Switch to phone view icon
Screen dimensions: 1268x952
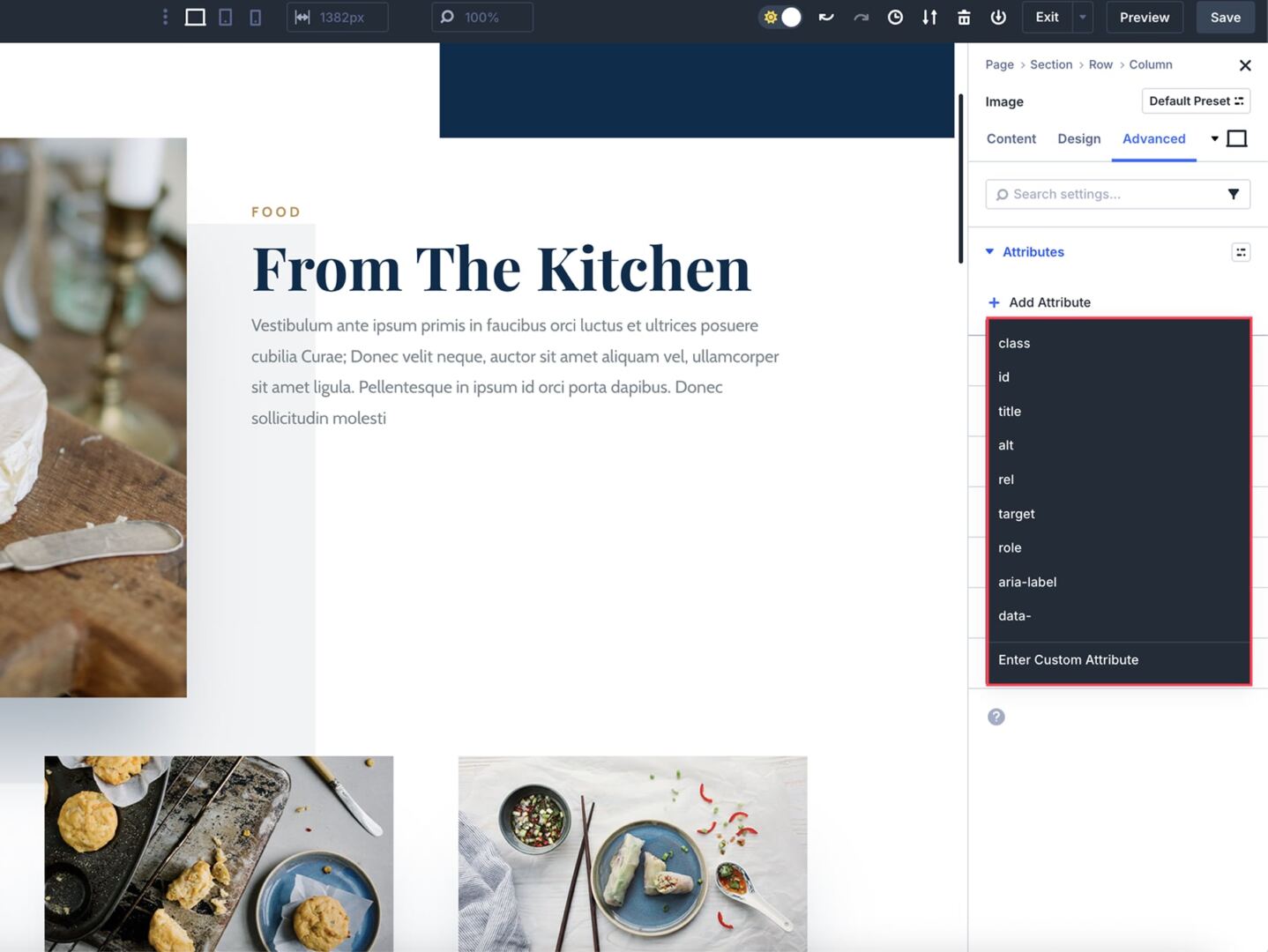tap(256, 18)
